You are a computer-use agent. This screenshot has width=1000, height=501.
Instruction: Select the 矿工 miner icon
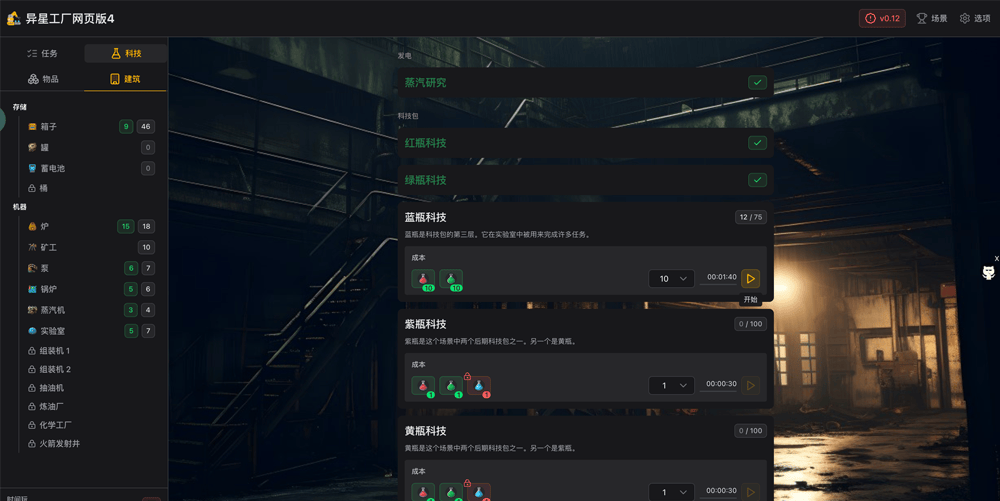click(33, 247)
